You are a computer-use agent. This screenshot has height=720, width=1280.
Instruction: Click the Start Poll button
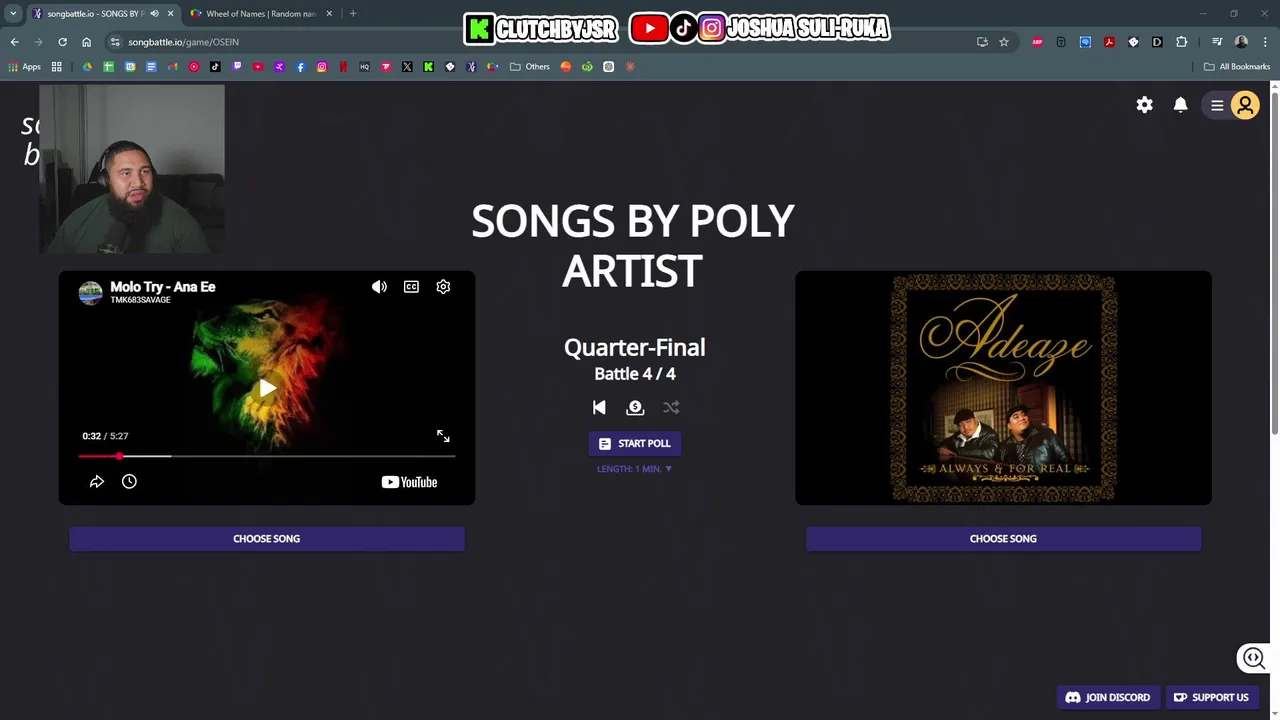coord(635,444)
